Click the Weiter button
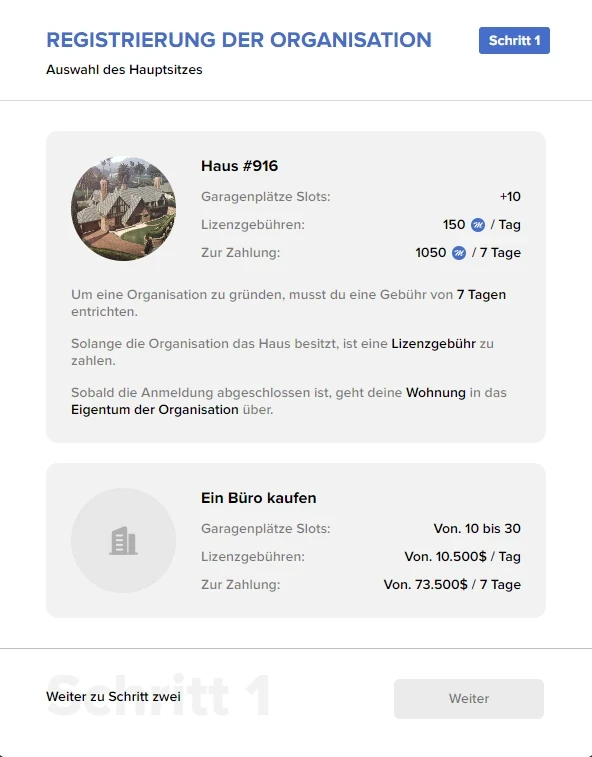 (x=468, y=699)
